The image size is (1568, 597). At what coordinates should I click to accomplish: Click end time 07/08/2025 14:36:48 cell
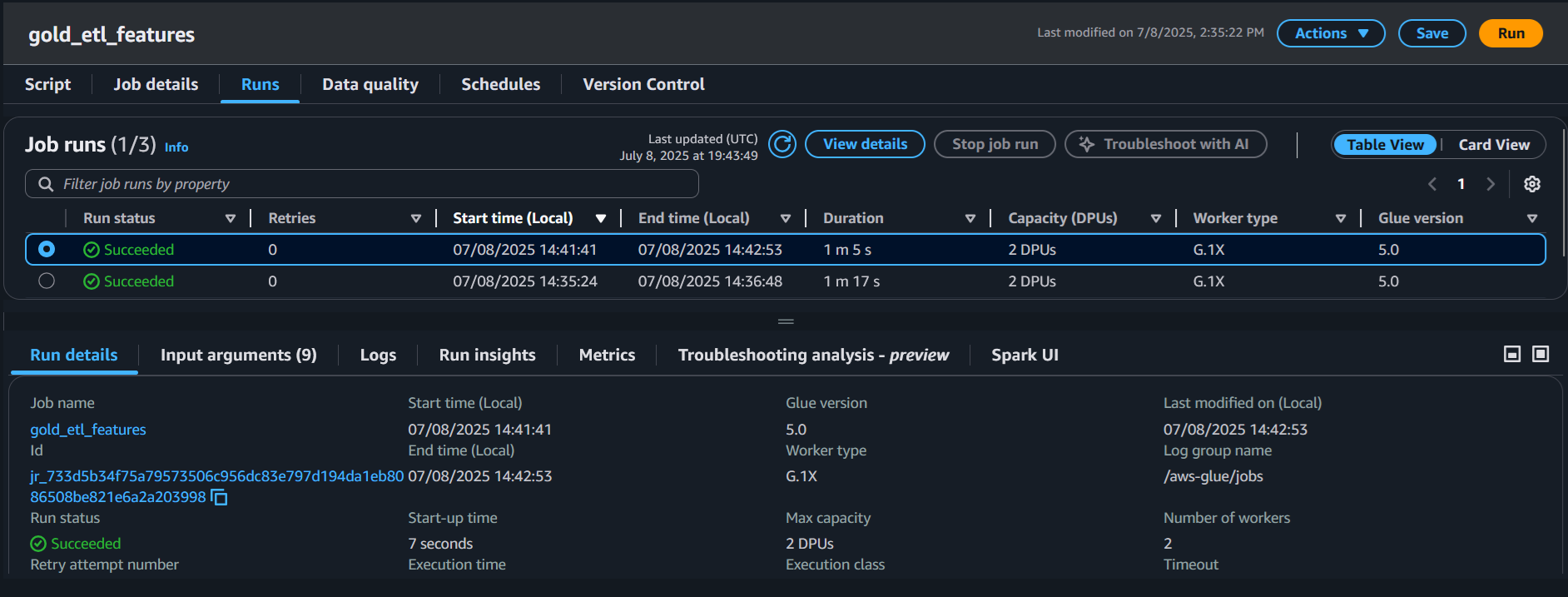[710, 281]
